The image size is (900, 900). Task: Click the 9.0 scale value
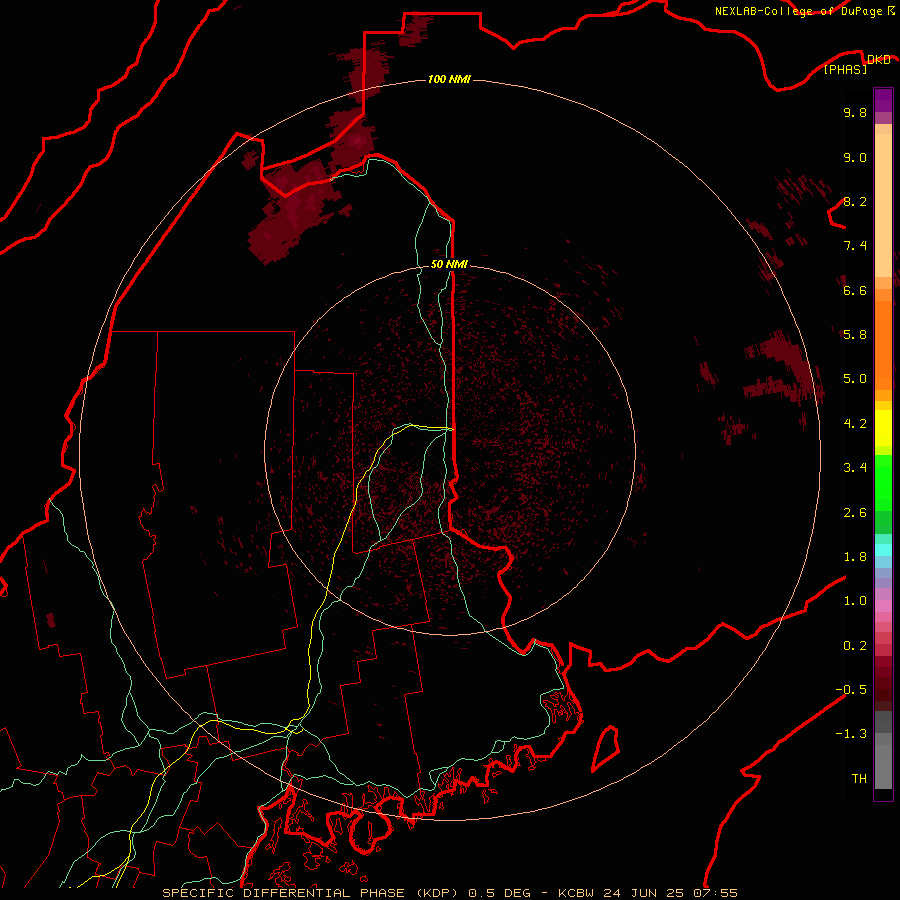coord(855,157)
